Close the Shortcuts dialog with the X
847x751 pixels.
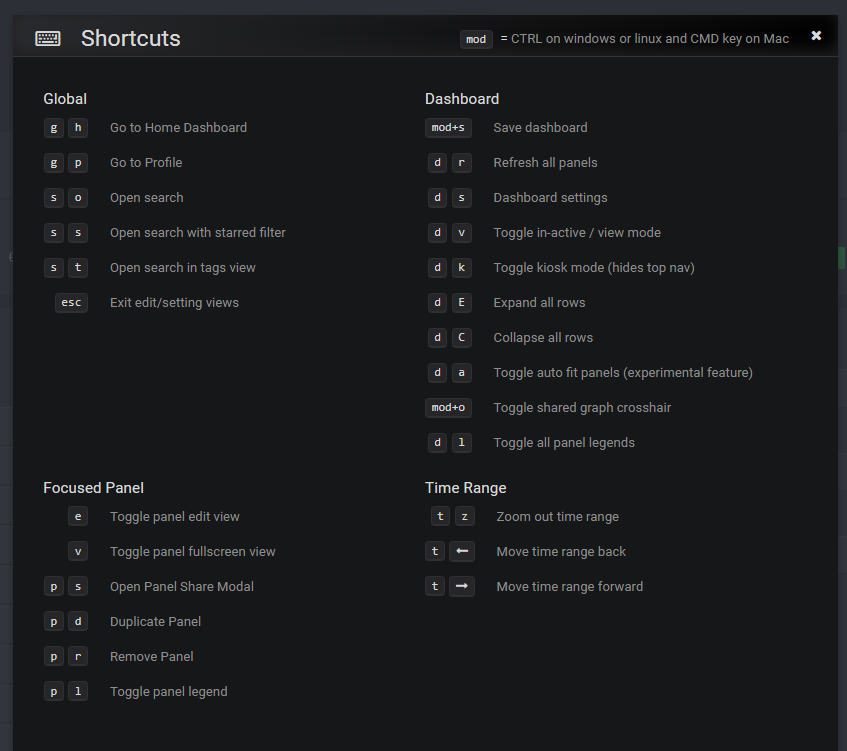(x=816, y=36)
